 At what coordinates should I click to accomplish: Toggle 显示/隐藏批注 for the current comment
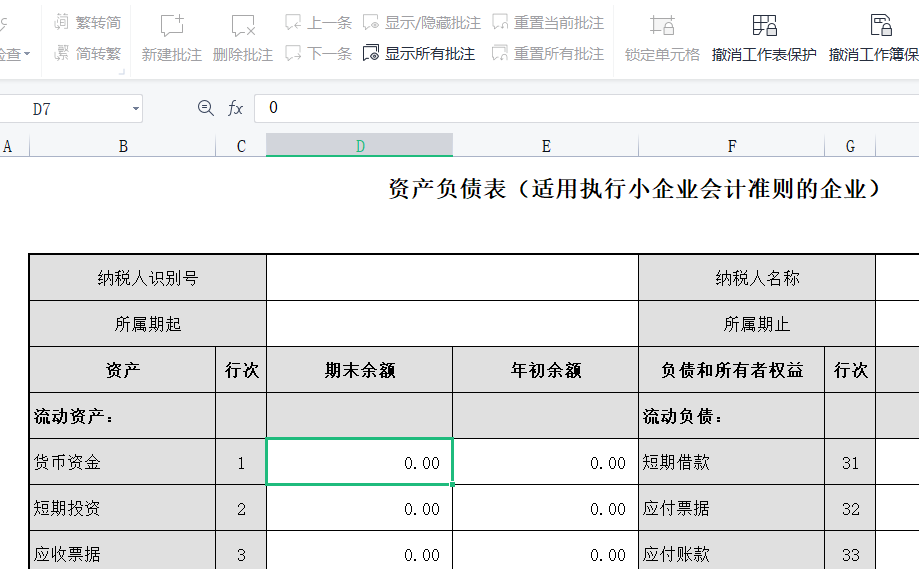coord(421,23)
